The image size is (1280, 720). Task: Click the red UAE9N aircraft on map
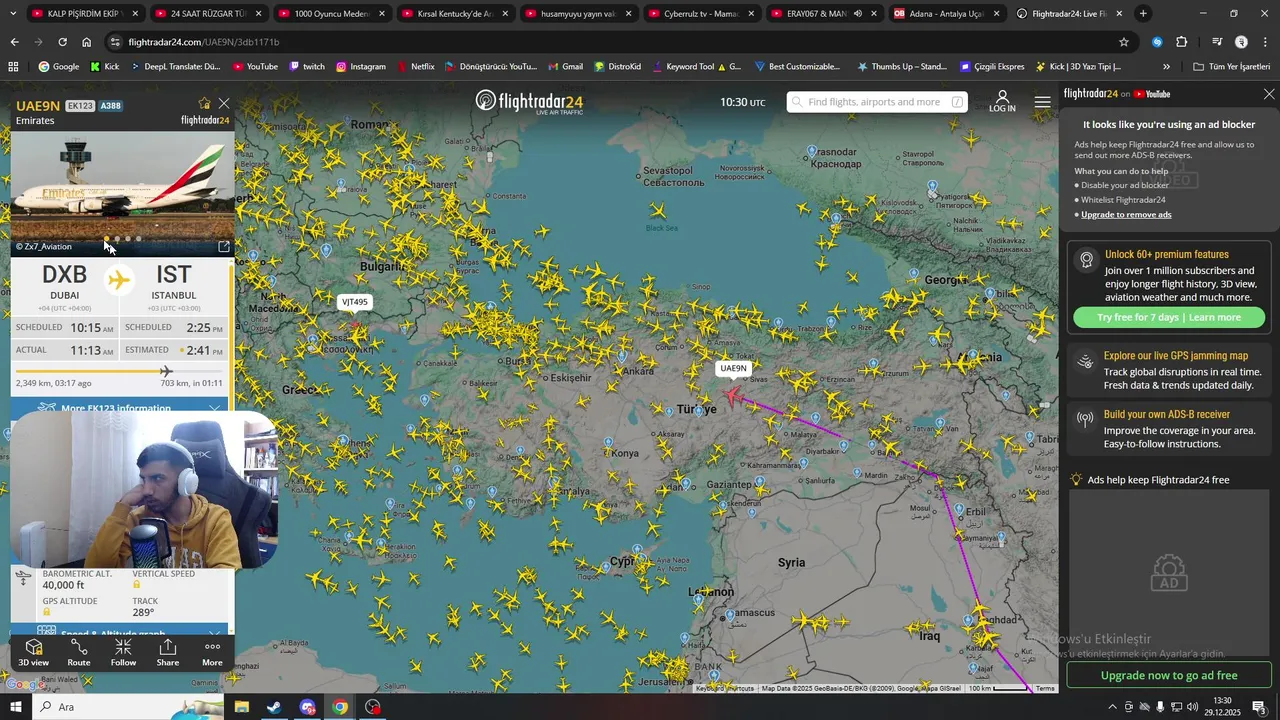coord(733,397)
